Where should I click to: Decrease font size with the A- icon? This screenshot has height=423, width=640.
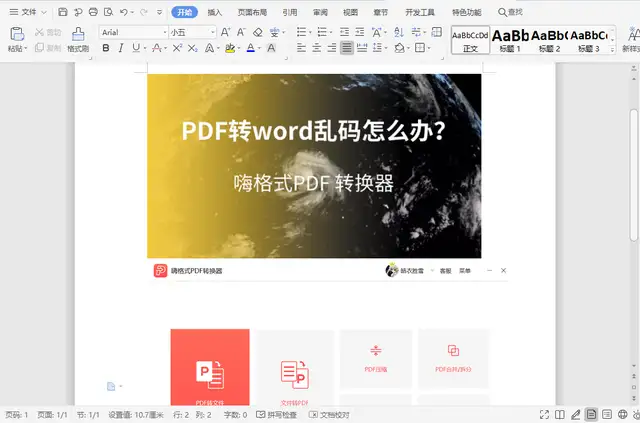241,32
